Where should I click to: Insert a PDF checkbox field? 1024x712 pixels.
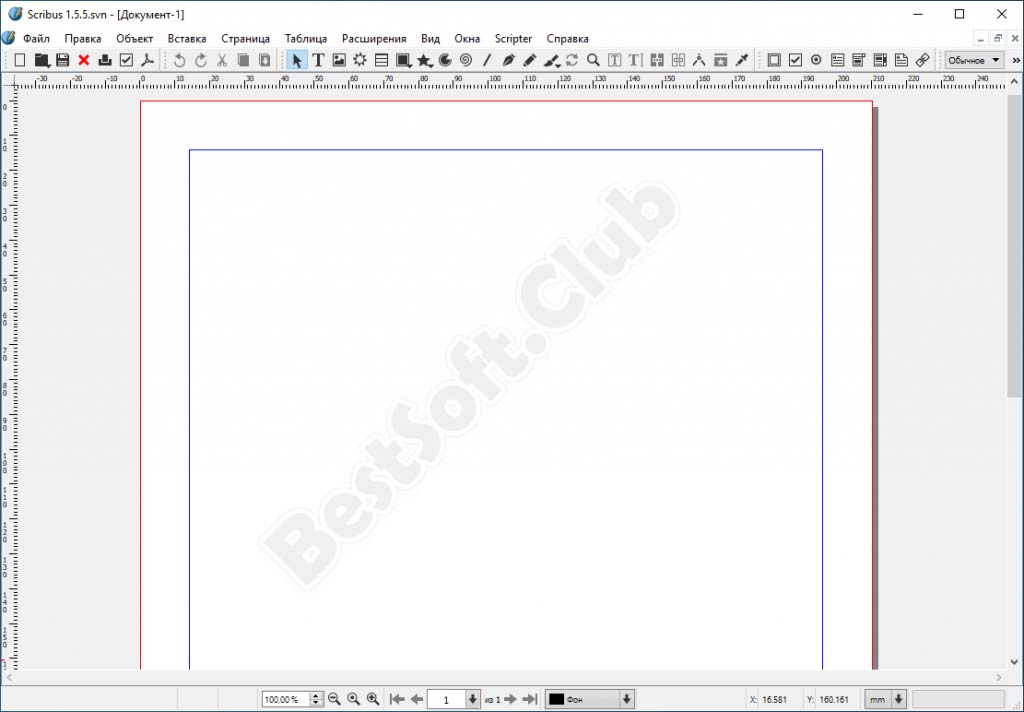point(795,60)
